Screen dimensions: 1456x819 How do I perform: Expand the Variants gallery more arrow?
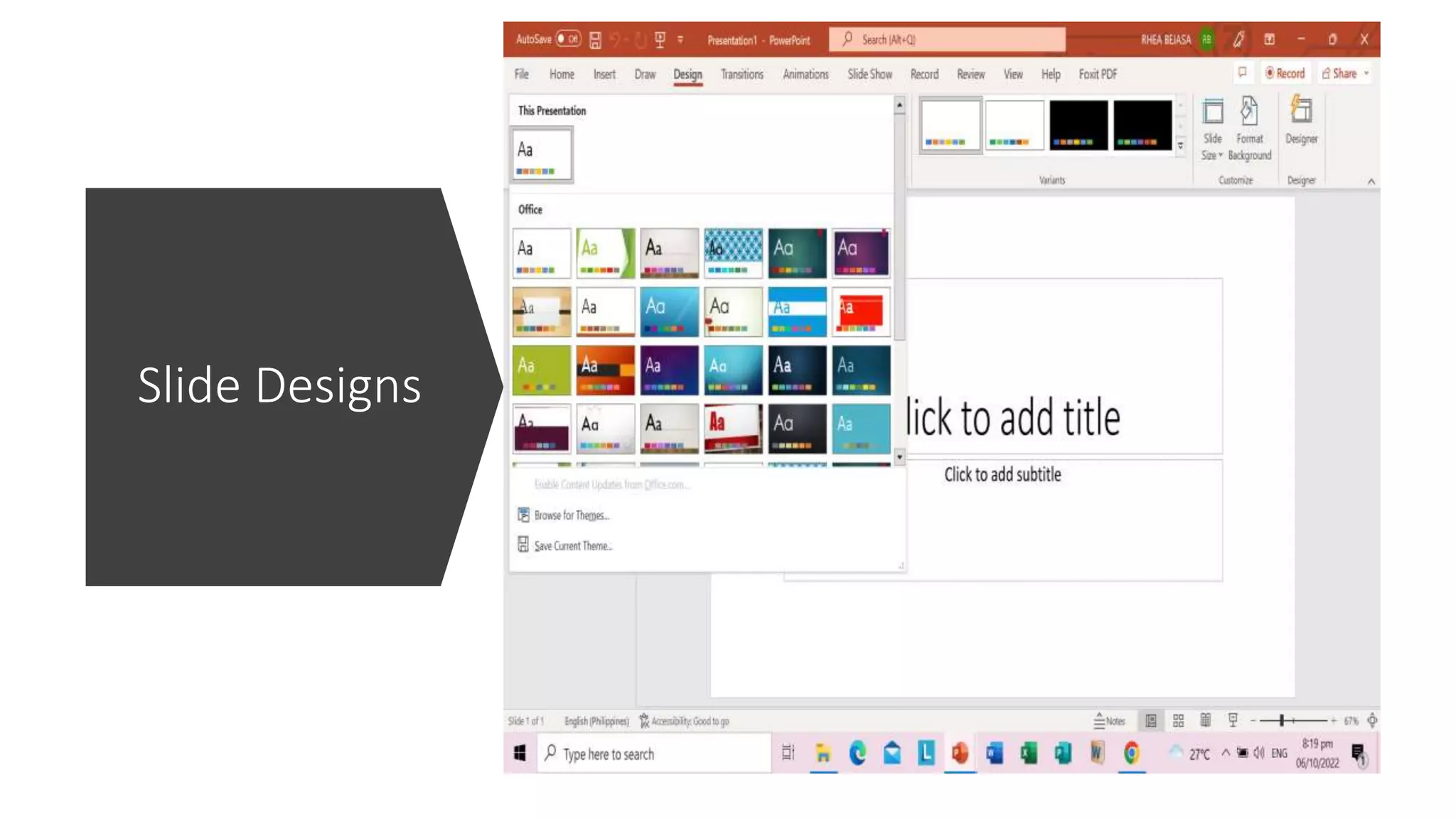[1181, 146]
